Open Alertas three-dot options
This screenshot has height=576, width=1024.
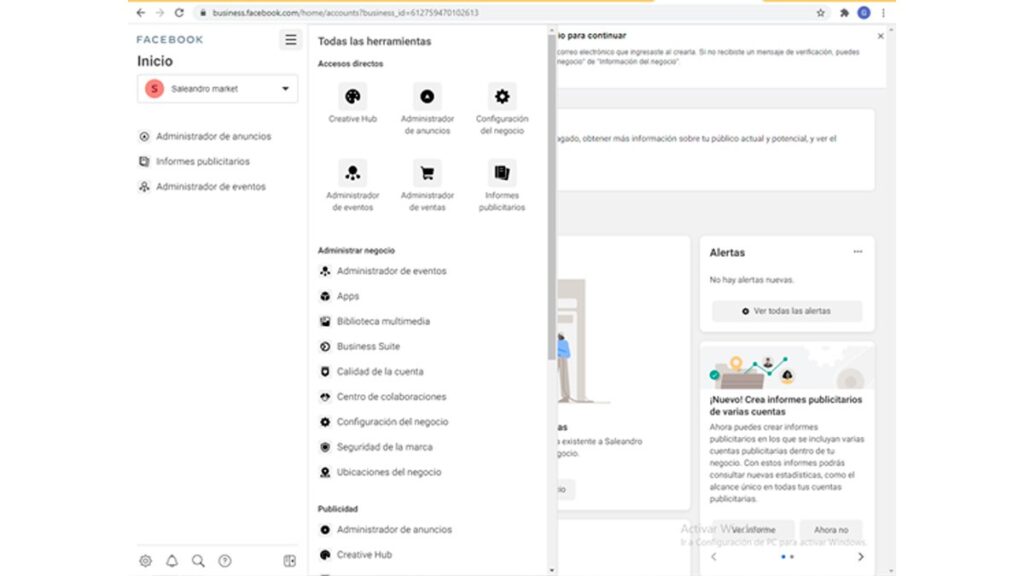[857, 252]
